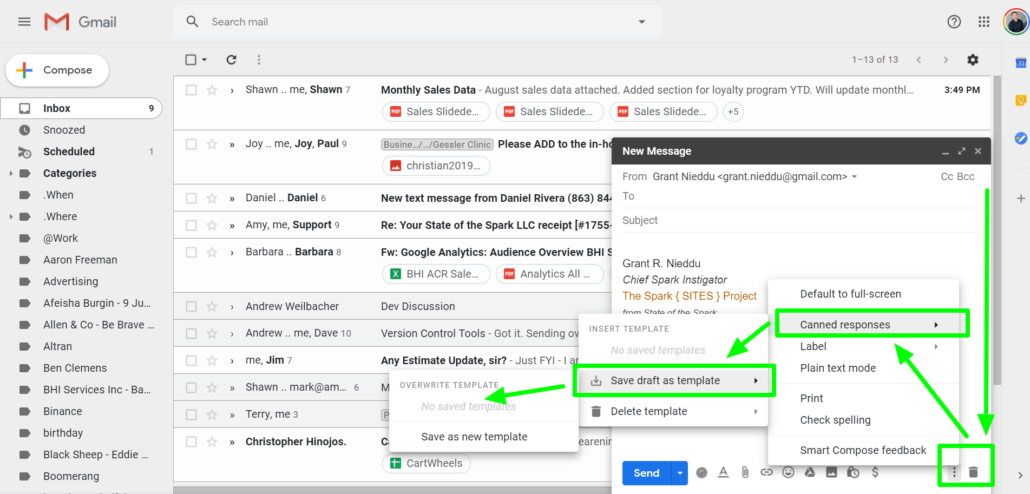Expand the .Where label
This screenshot has height=494, width=1030.
point(11,217)
